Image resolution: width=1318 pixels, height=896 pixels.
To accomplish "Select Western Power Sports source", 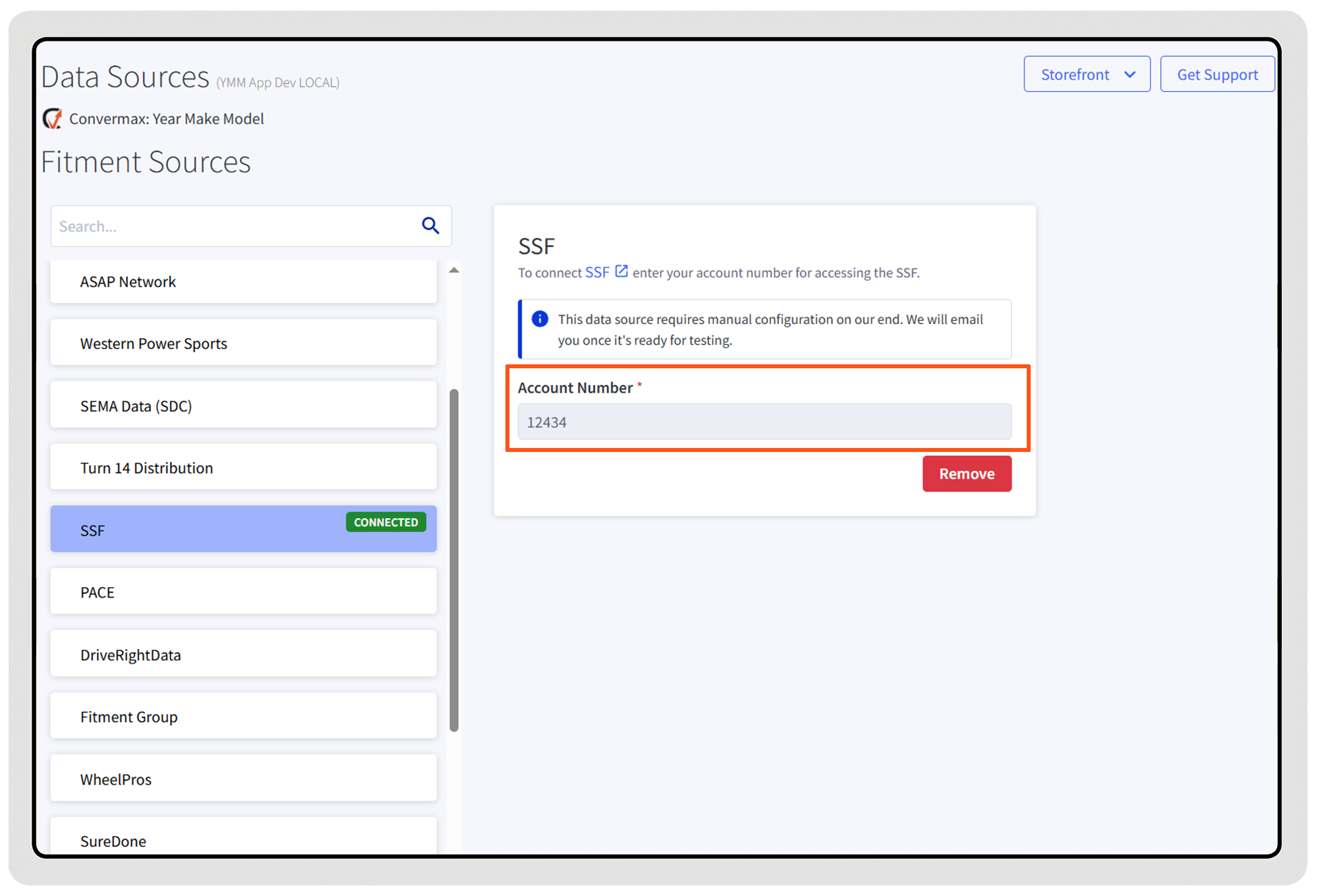I will coord(243,343).
